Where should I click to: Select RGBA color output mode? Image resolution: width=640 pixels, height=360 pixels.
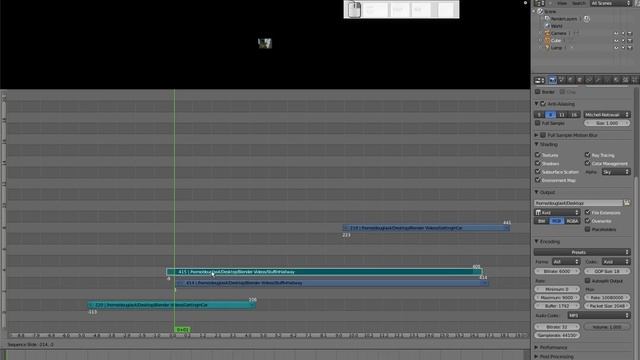pyautogui.click(x=572, y=221)
